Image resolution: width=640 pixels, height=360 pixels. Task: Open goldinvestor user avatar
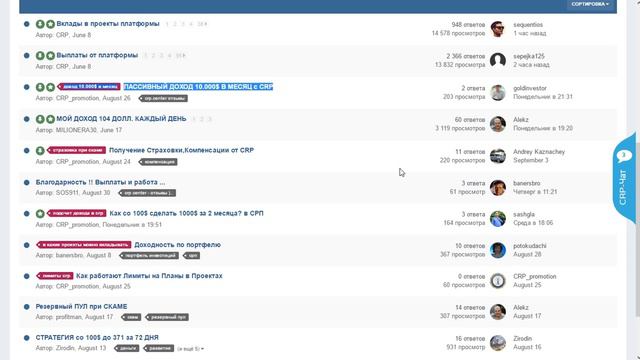[498, 93]
